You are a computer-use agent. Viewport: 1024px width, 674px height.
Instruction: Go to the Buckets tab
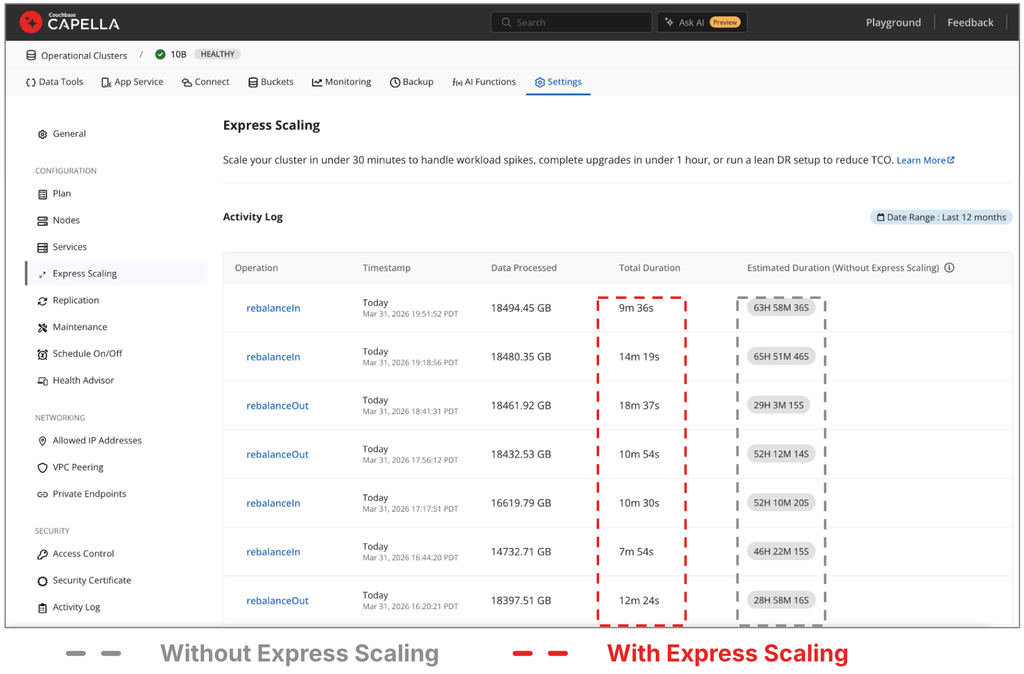[x=270, y=82]
